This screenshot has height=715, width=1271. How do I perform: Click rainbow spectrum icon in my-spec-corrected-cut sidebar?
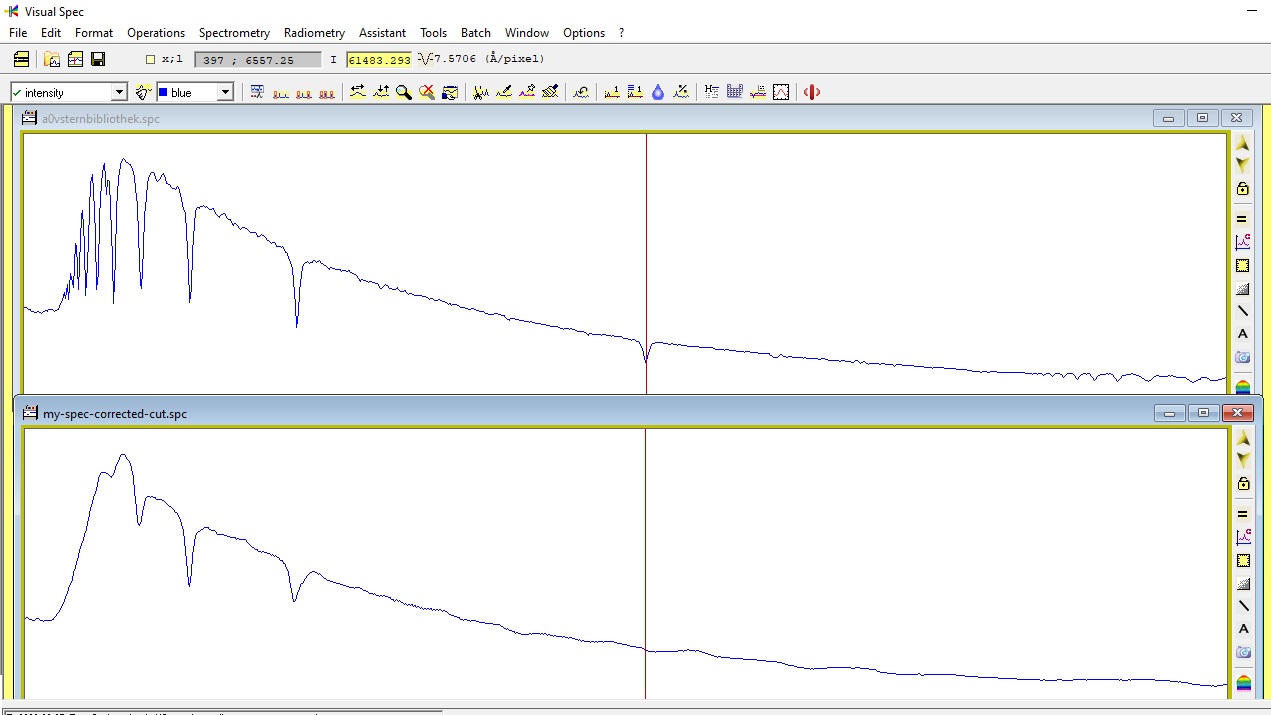(1243, 684)
